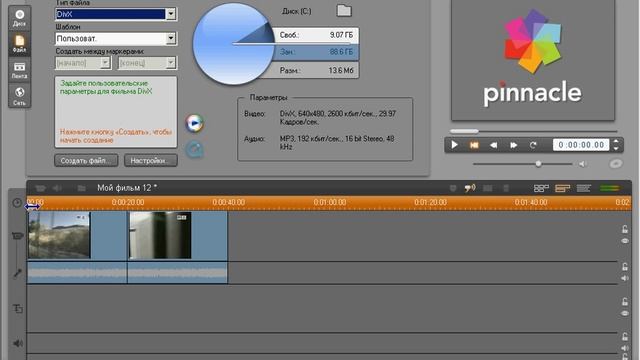
Task: Select the second clip's audio waveform
Action: point(178,272)
